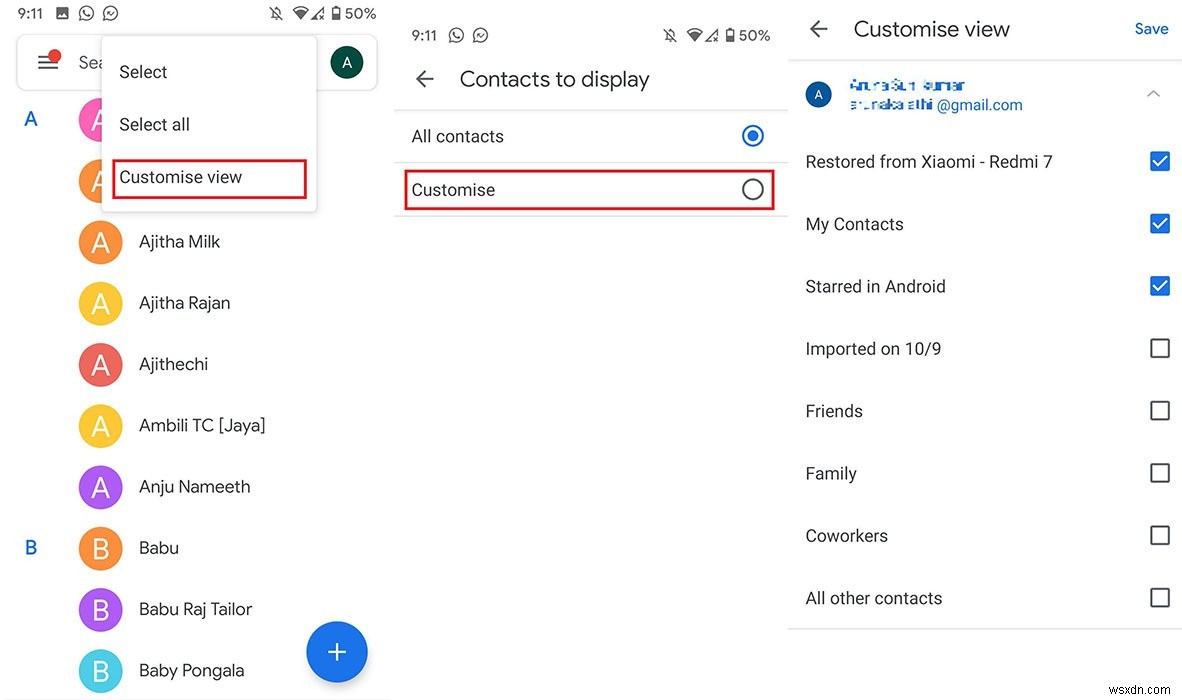
Task: Open the navigation drawer hamburger icon
Action: pyautogui.click(x=47, y=61)
